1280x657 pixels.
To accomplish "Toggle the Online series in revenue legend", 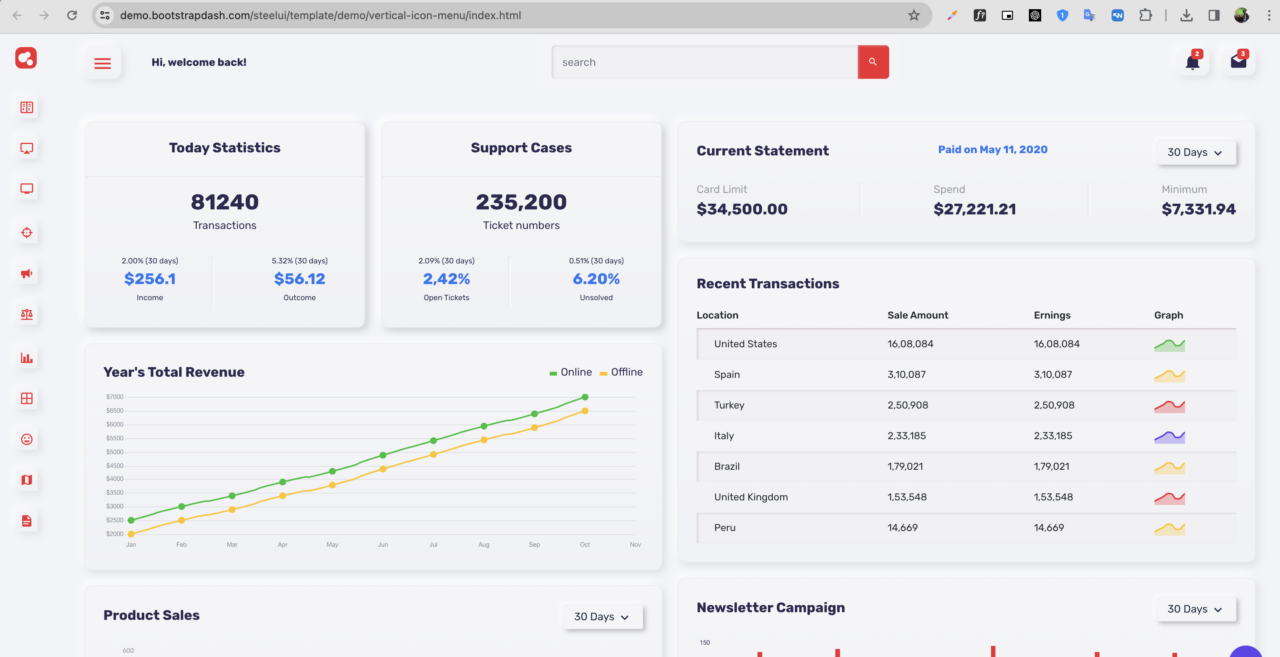I will (x=571, y=372).
